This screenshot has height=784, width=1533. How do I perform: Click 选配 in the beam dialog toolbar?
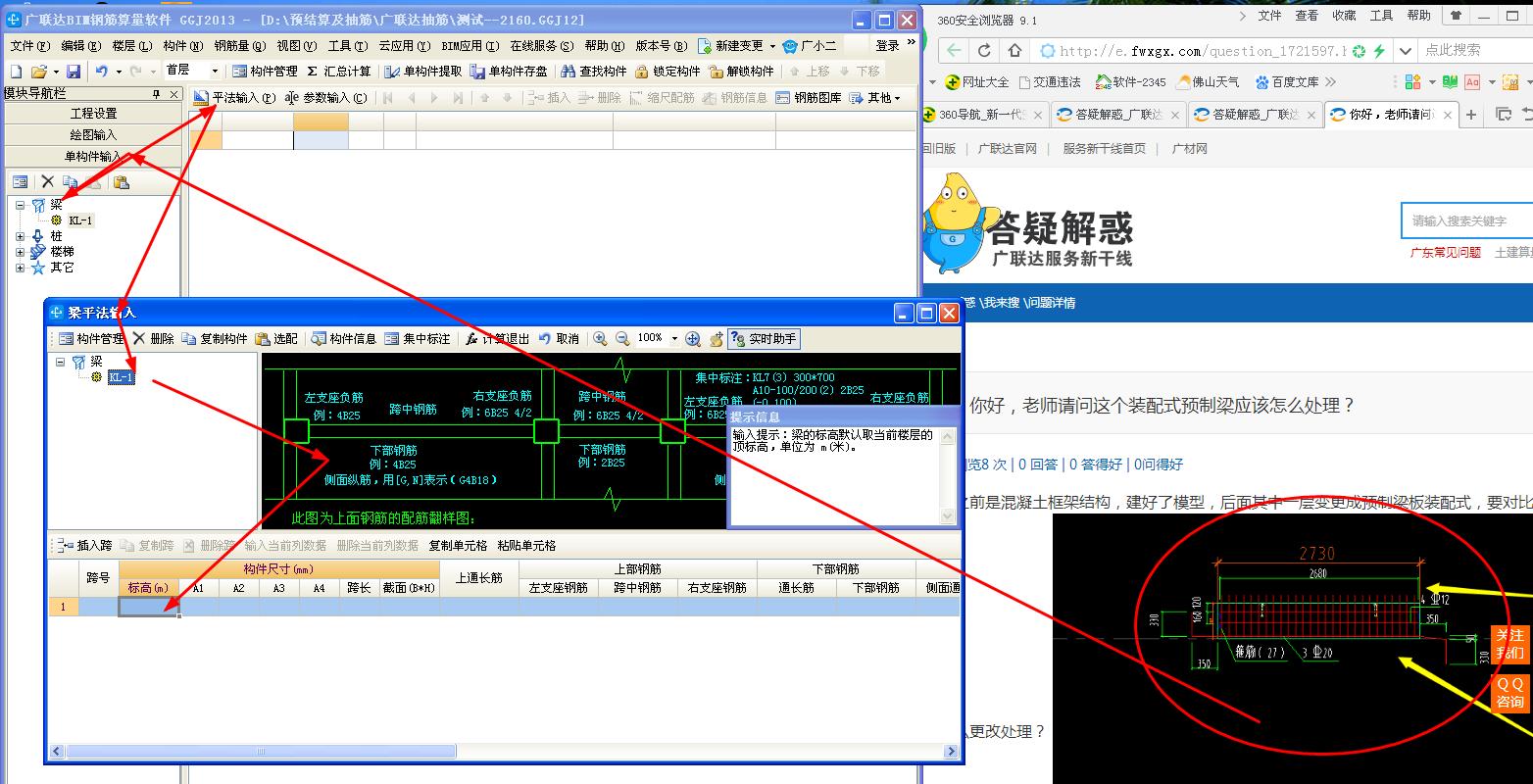276,338
